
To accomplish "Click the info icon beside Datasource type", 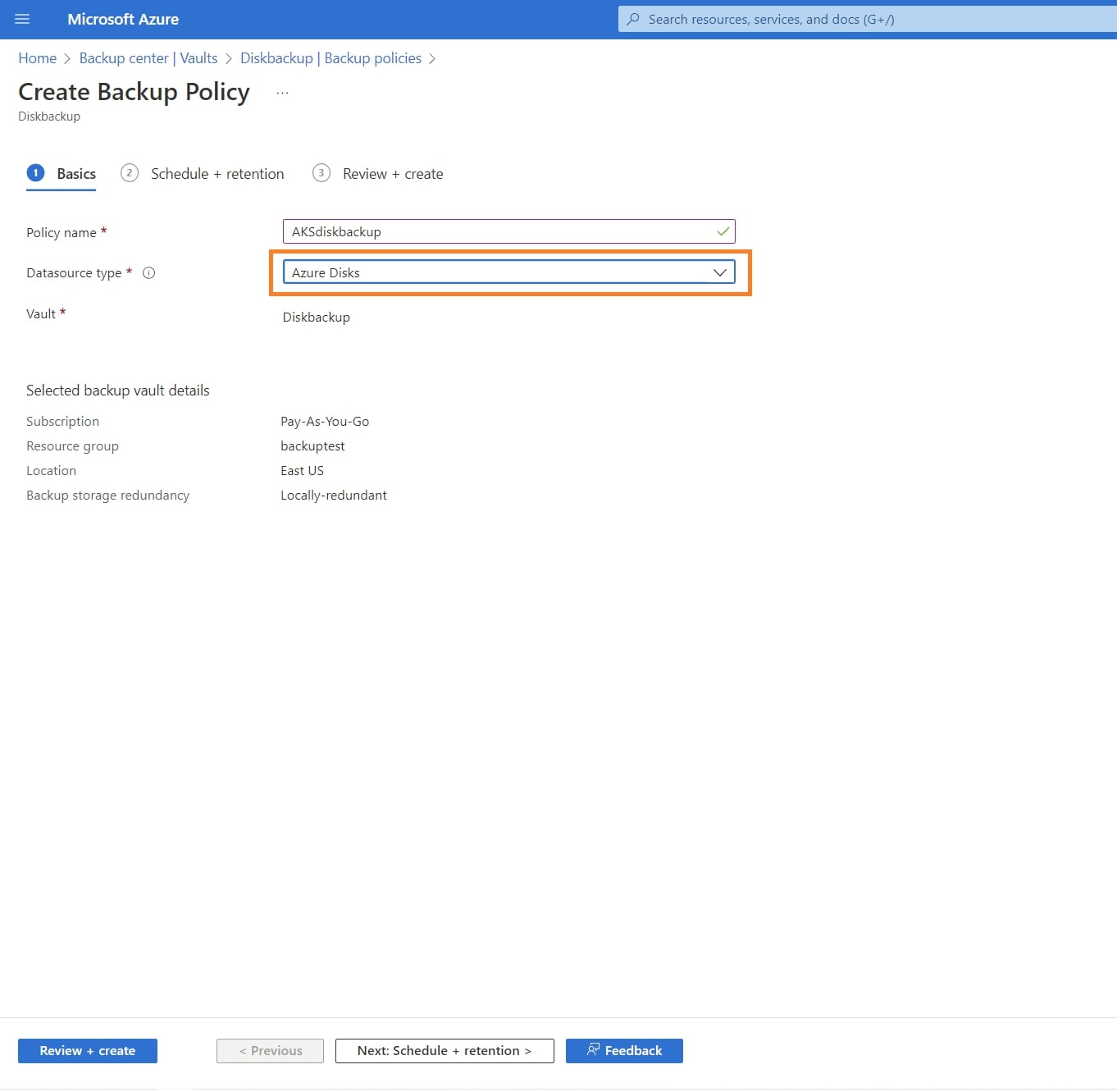I will coord(149,273).
